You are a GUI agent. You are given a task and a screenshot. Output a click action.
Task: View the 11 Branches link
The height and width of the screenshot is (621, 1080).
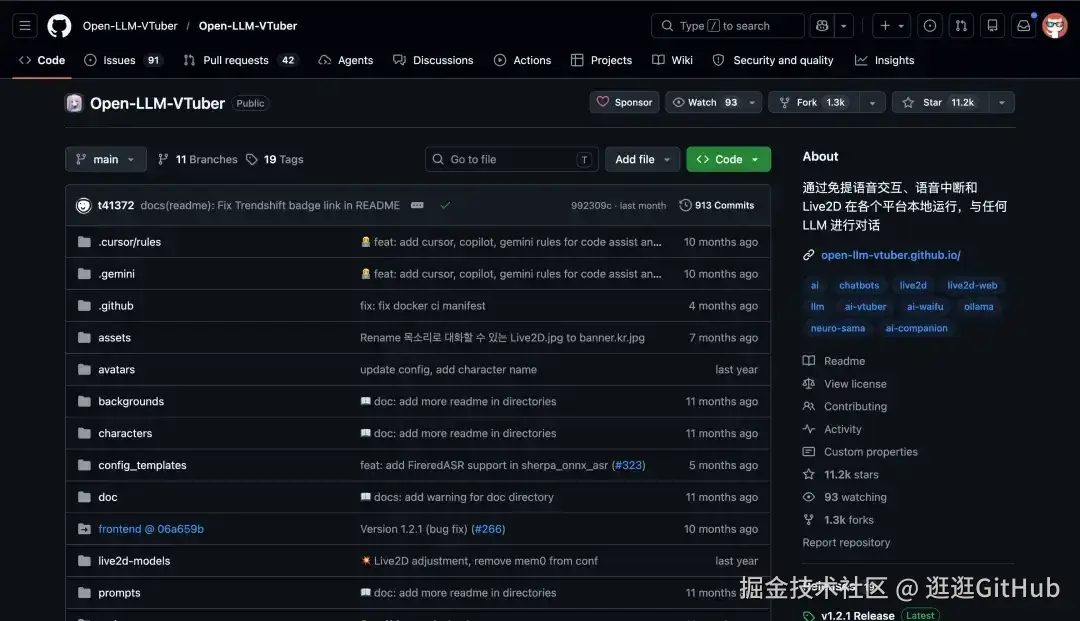pyautogui.click(x=198, y=159)
